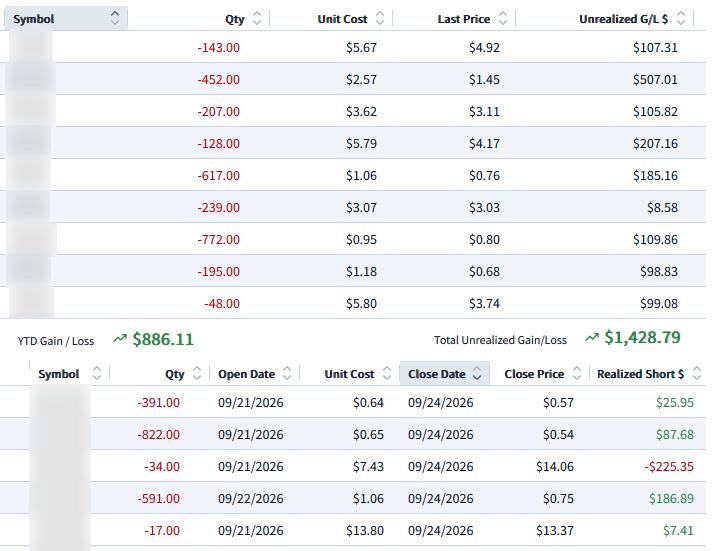
Task: Sort positions table by Symbol column arrows
Action: tap(115, 18)
